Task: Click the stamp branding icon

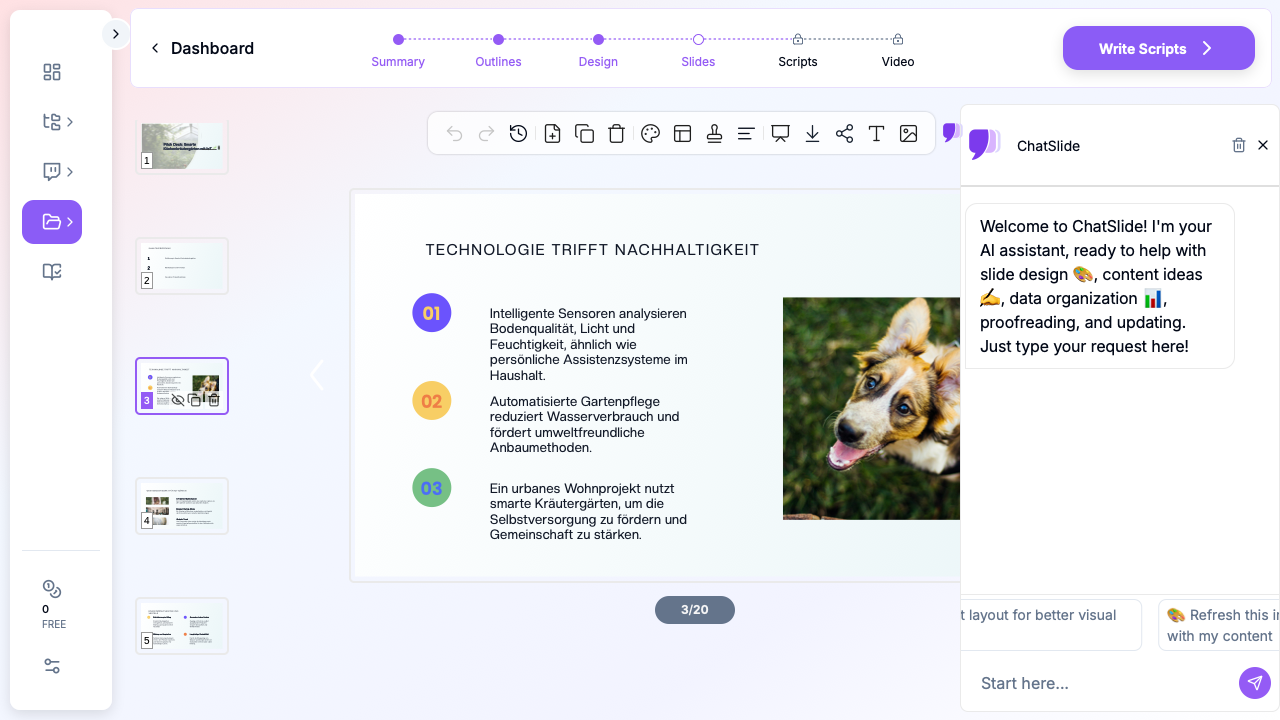Action: point(714,134)
